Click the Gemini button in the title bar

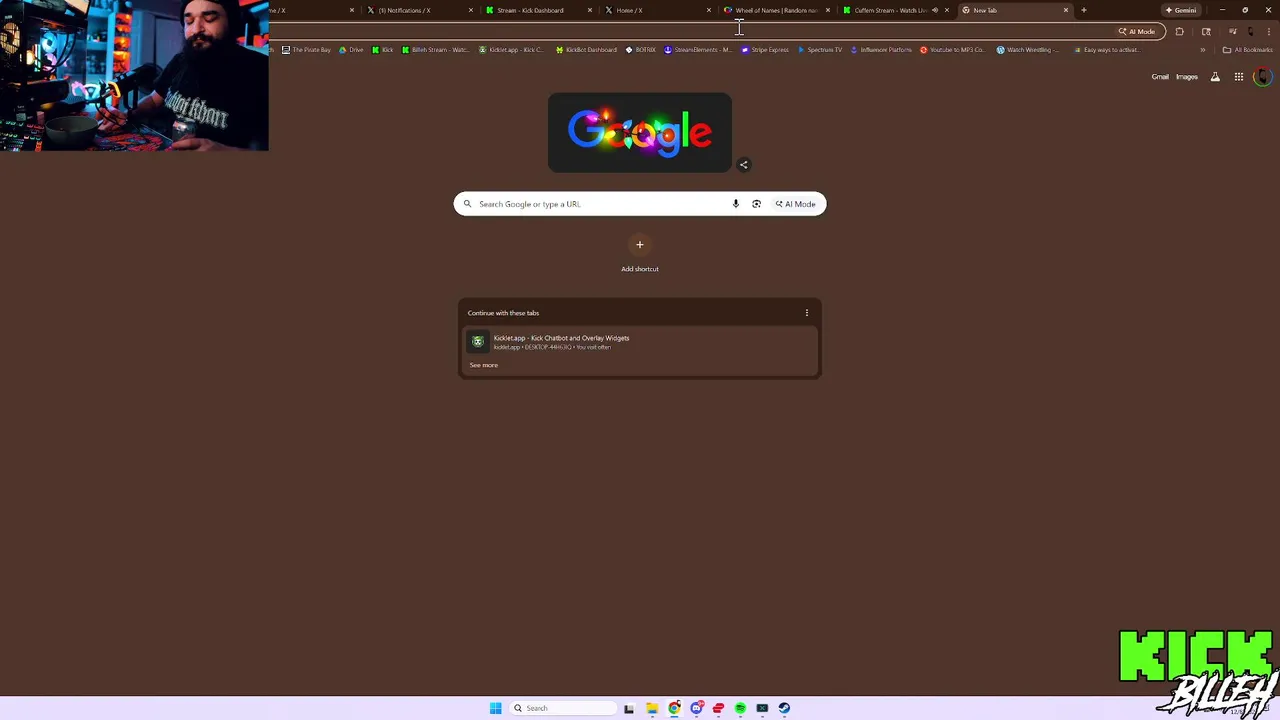pos(1181,10)
